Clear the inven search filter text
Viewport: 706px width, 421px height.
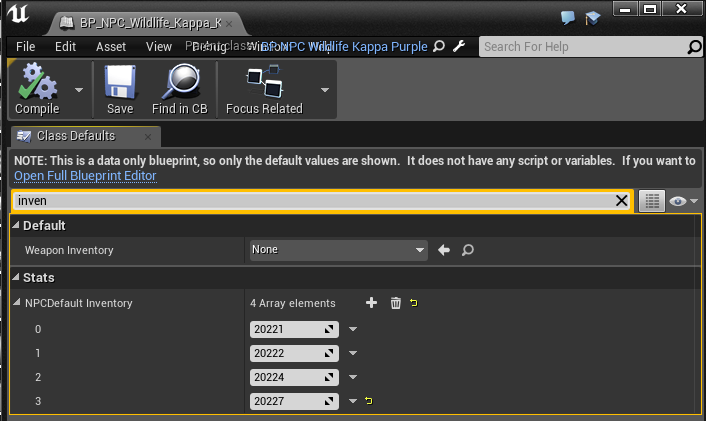(621, 201)
